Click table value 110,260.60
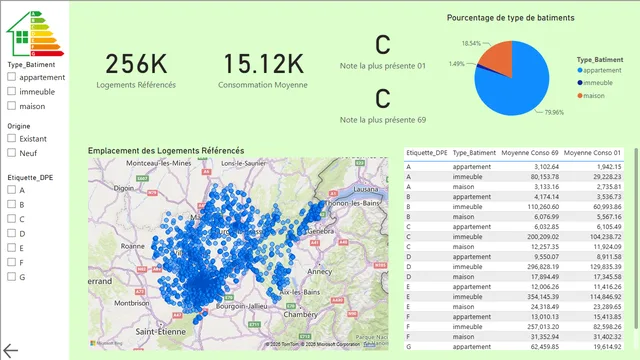 pyautogui.click(x=543, y=207)
